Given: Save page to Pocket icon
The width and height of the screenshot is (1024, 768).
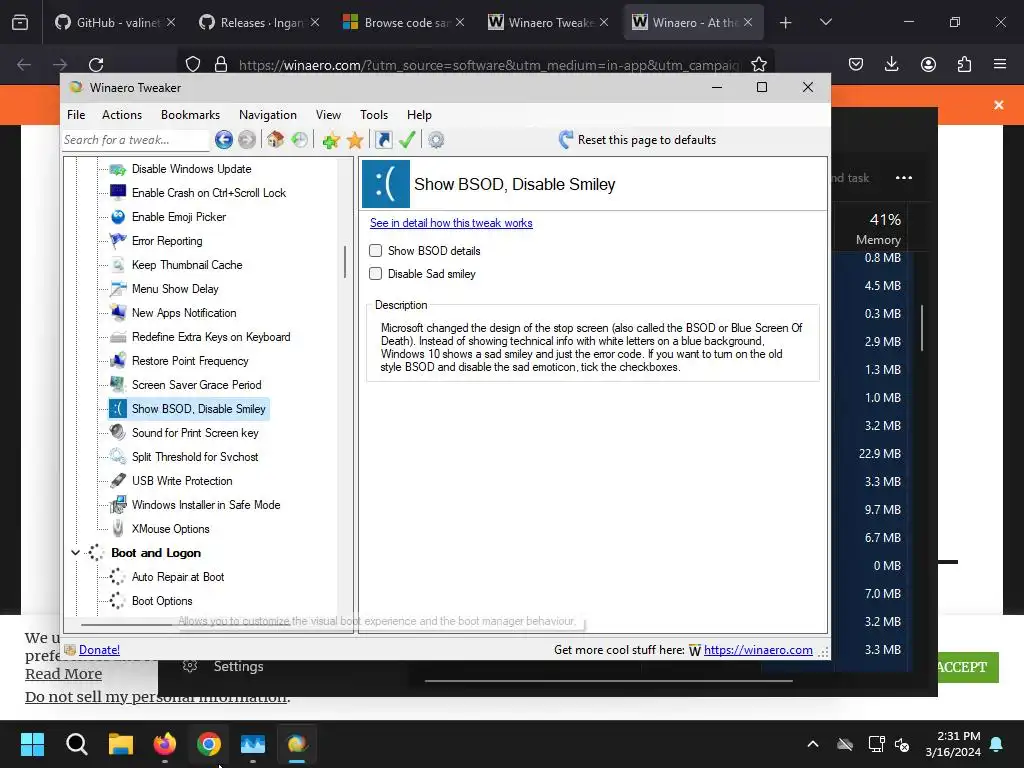Looking at the screenshot, I should point(856,64).
